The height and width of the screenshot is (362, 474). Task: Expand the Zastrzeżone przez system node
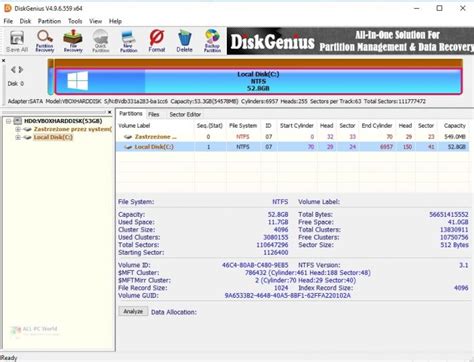coord(18,129)
